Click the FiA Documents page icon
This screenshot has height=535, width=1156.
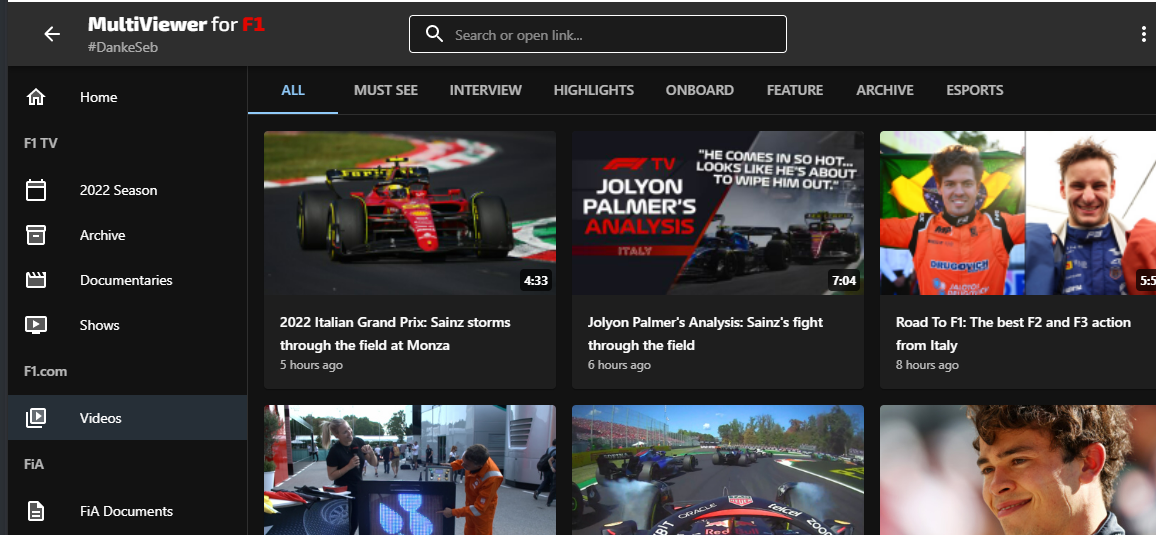35,511
